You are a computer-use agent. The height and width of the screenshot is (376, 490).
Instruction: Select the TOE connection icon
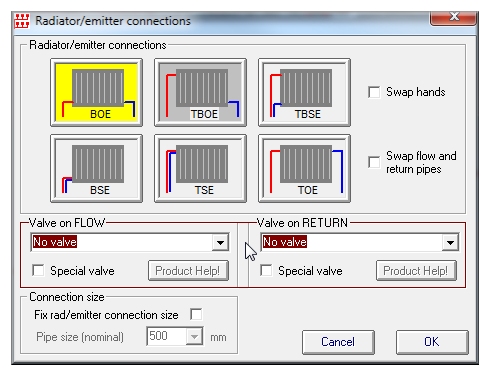point(304,168)
